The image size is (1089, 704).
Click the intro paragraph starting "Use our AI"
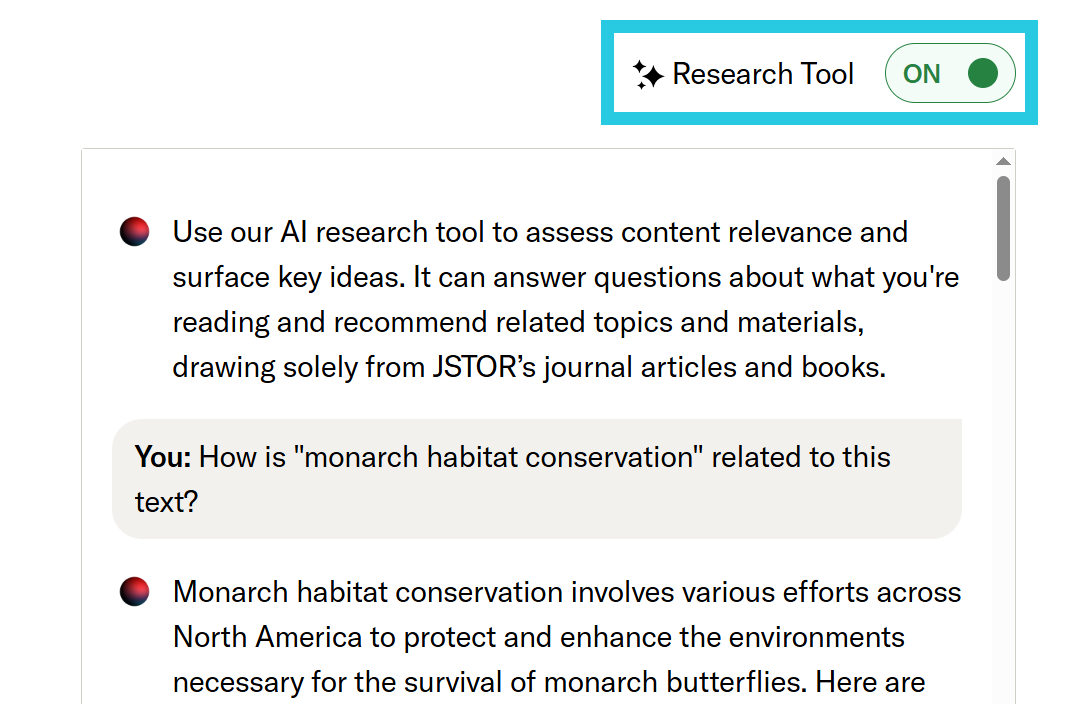pyautogui.click(x=565, y=300)
